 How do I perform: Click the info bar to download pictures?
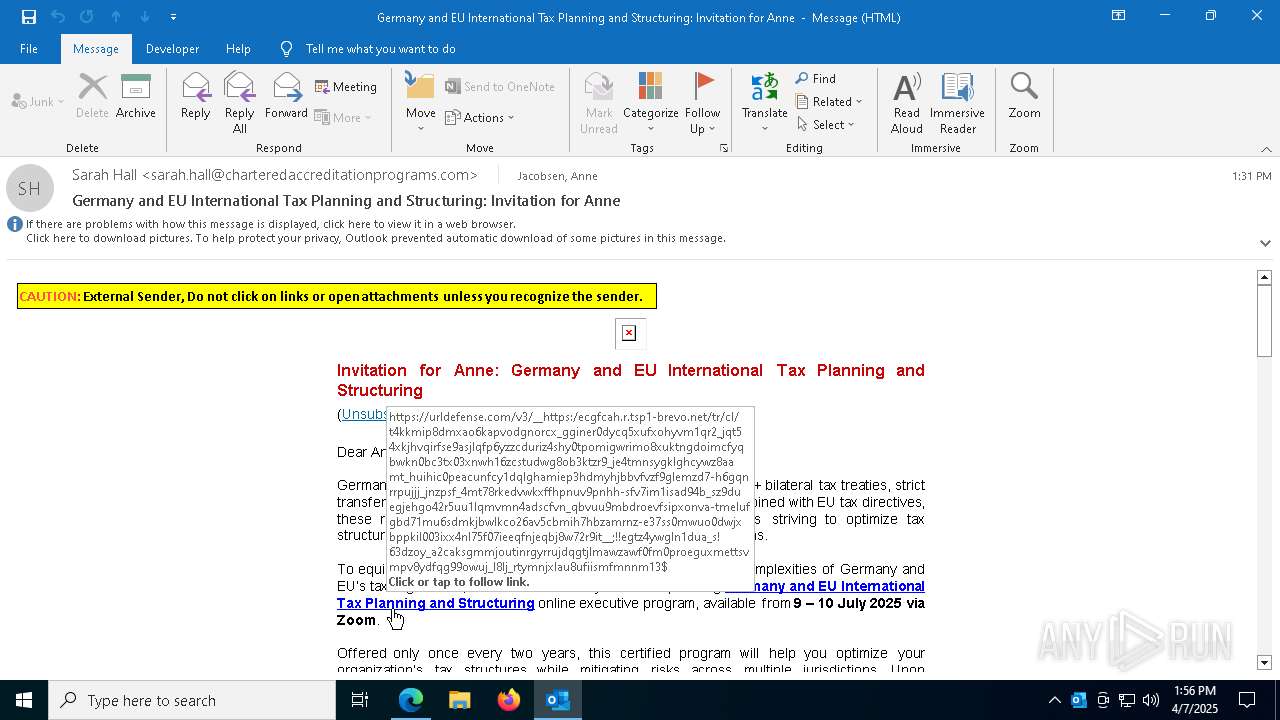click(376, 238)
